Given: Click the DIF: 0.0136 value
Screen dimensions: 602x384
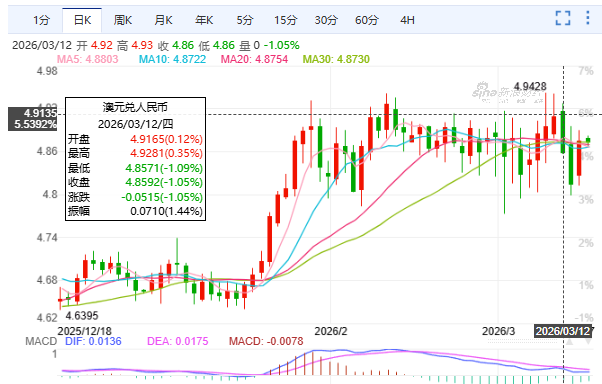Looking at the screenshot, I should coord(93,341).
